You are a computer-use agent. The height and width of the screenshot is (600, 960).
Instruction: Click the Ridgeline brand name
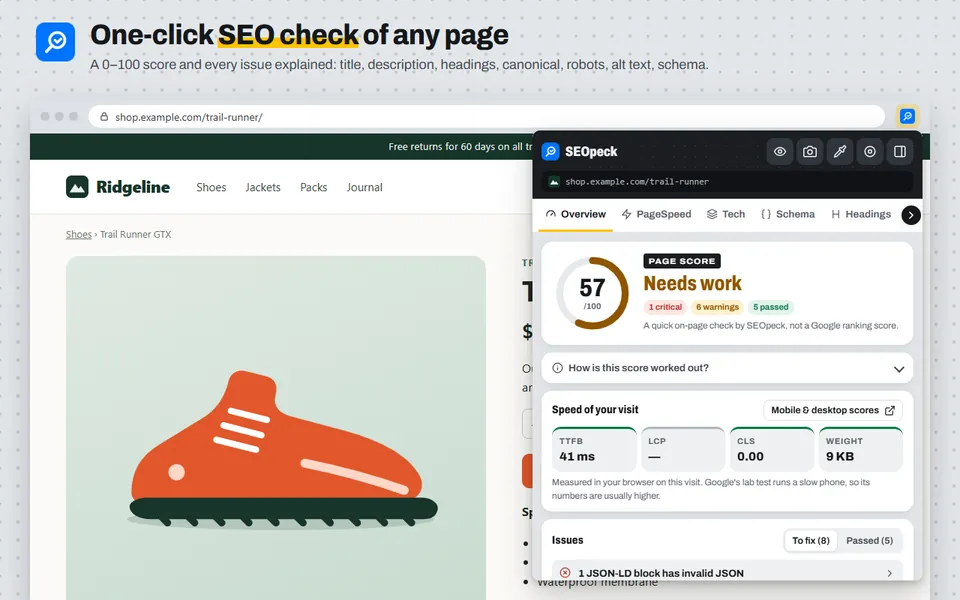[x=133, y=187]
